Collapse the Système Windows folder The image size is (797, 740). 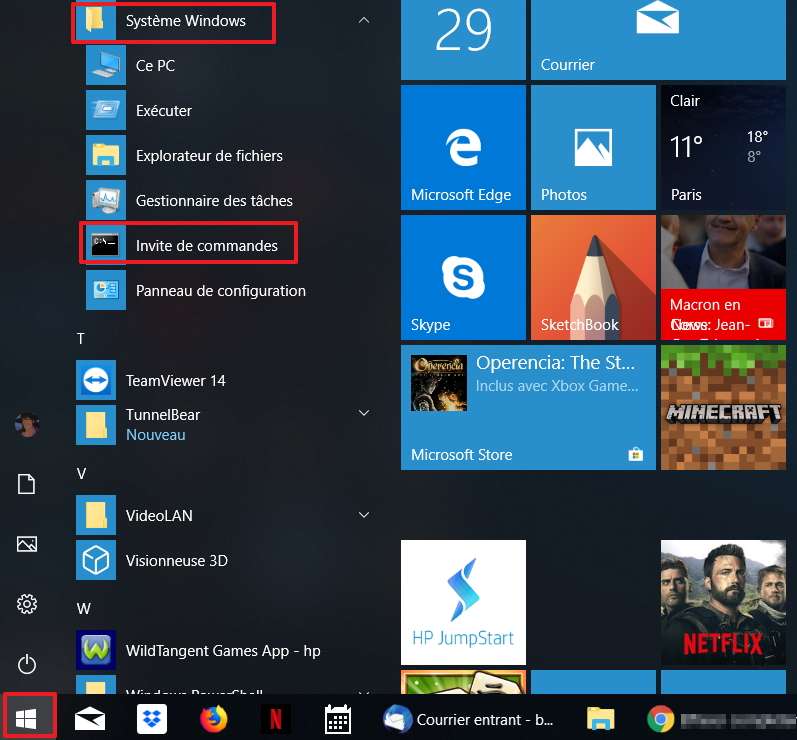[x=364, y=20]
